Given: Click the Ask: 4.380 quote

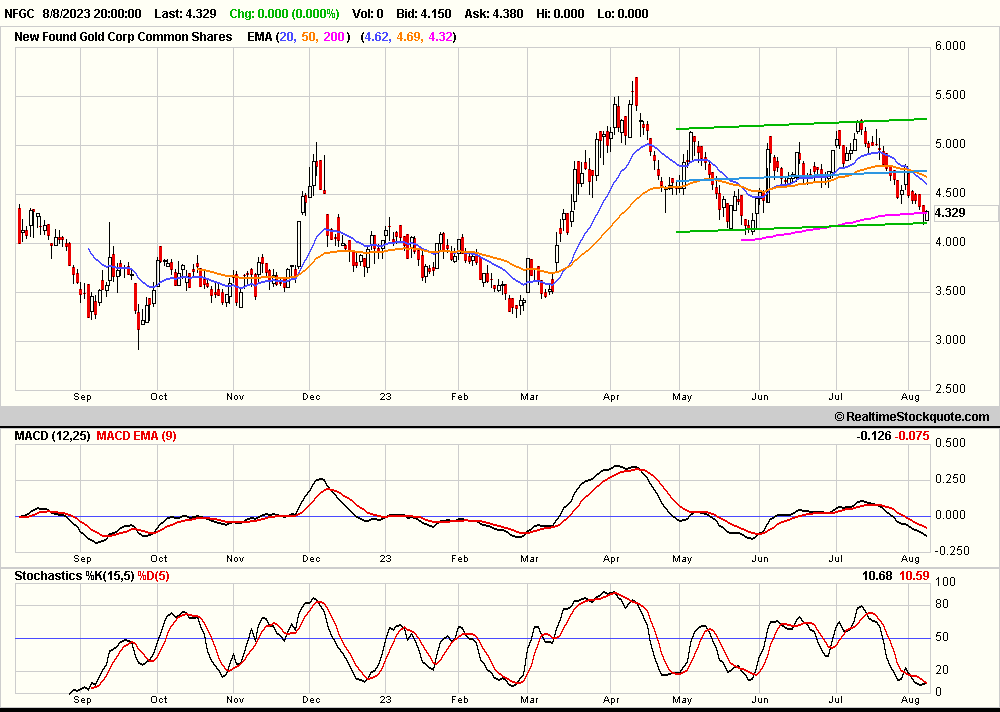Looking at the screenshot, I should coord(494,13).
